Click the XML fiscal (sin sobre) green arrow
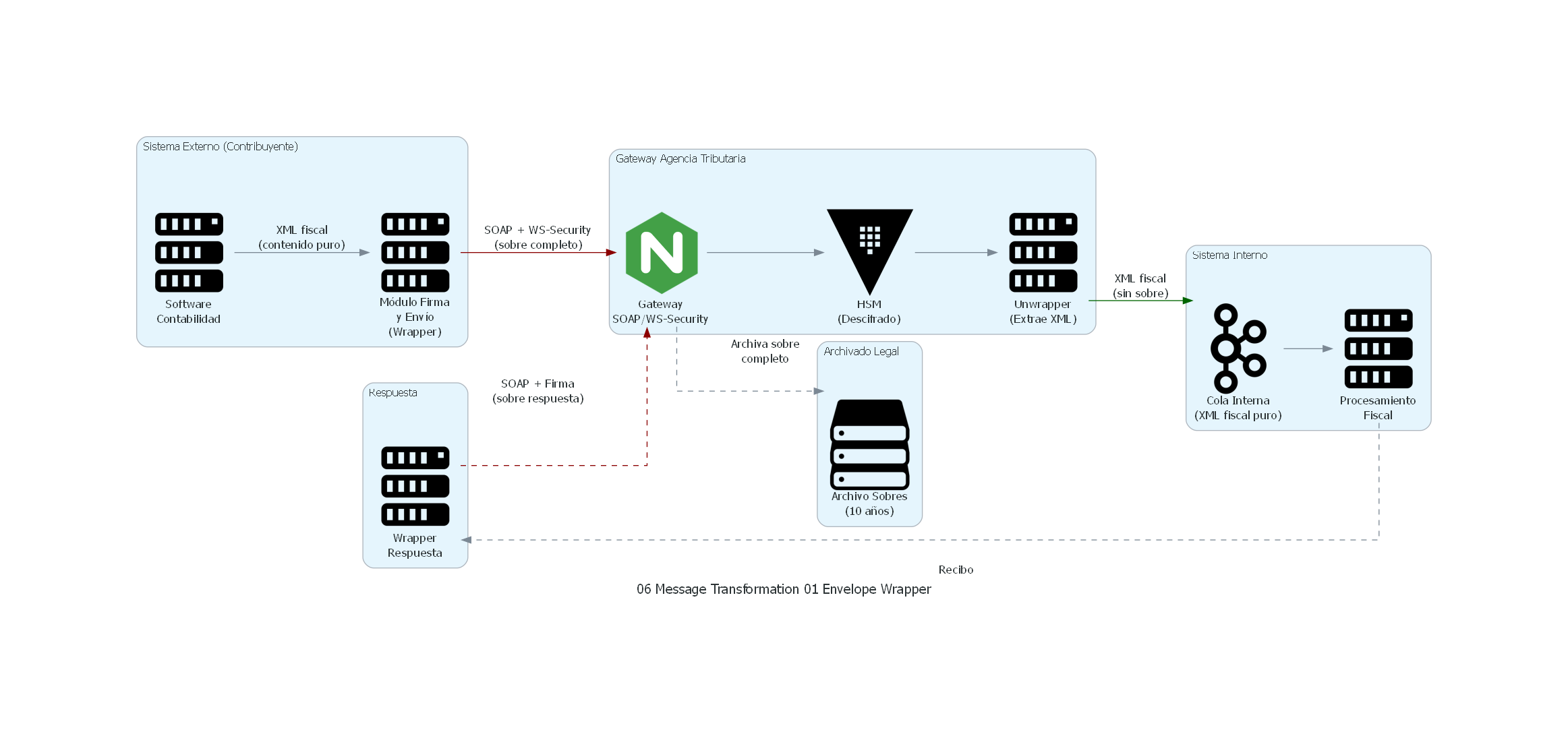Image resolution: width=1568 pixels, height=732 pixels. pyautogui.click(x=1140, y=301)
